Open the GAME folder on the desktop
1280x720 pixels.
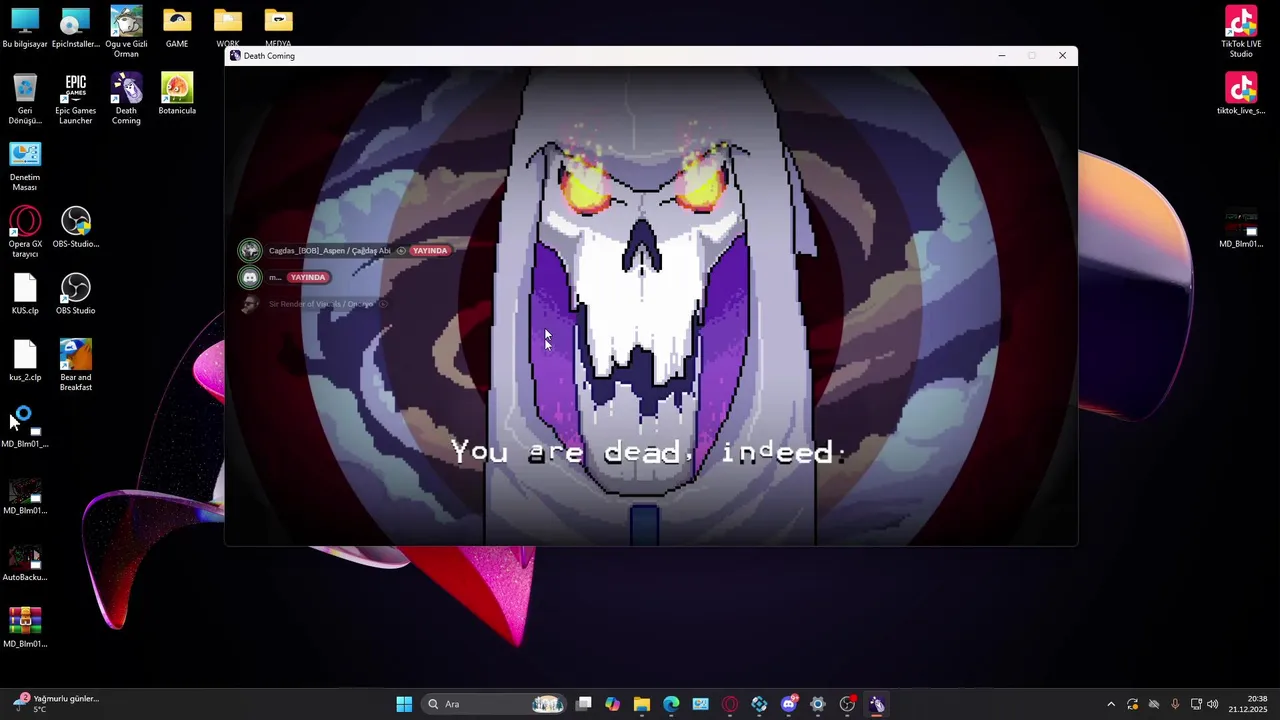[x=177, y=28]
